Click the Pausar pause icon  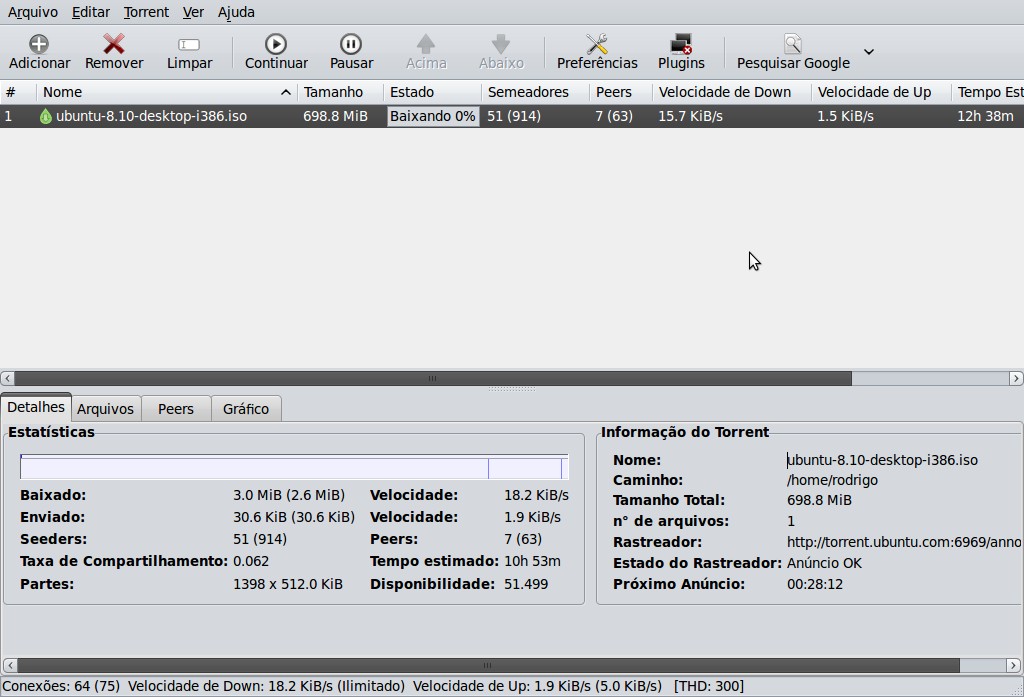[351, 44]
